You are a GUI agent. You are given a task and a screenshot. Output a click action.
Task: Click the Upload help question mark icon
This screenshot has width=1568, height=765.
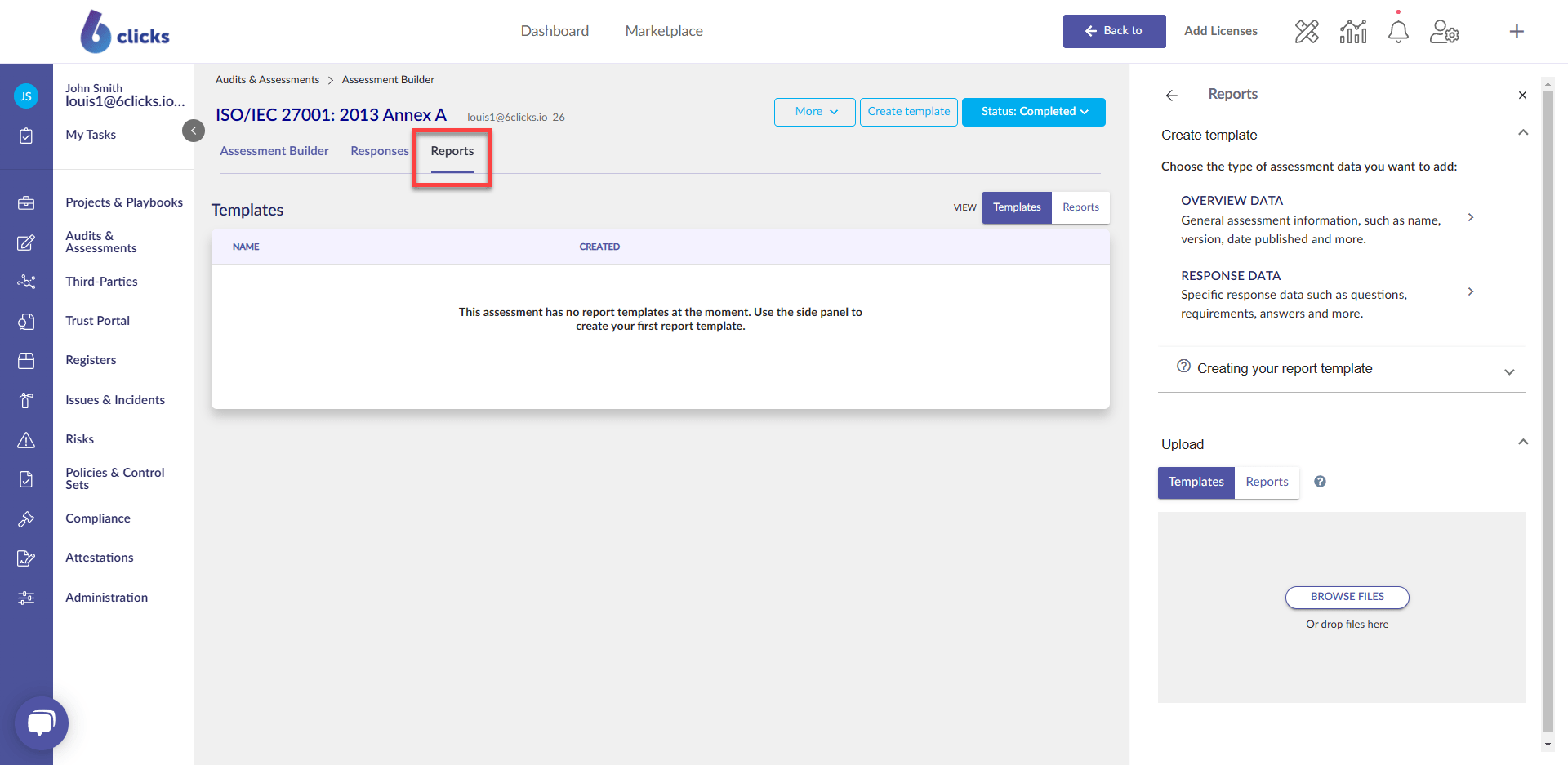(1320, 482)
